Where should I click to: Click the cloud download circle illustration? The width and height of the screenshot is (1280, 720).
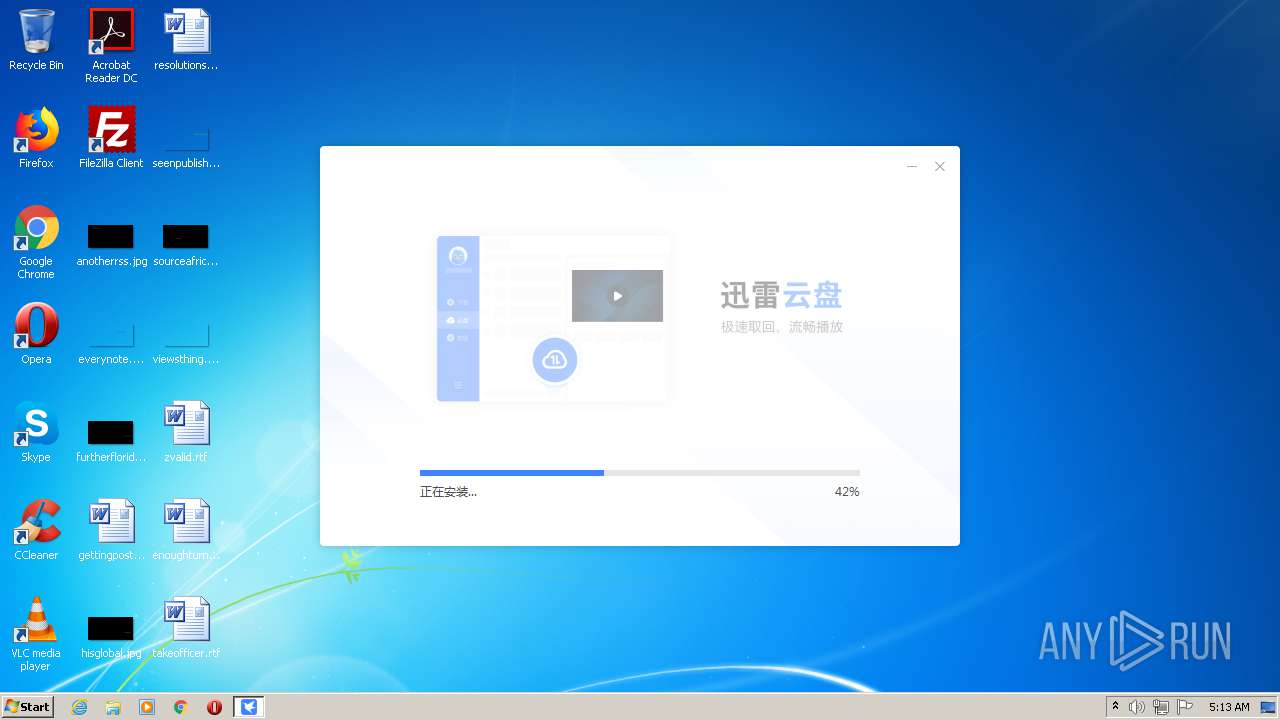coord(555,360)
